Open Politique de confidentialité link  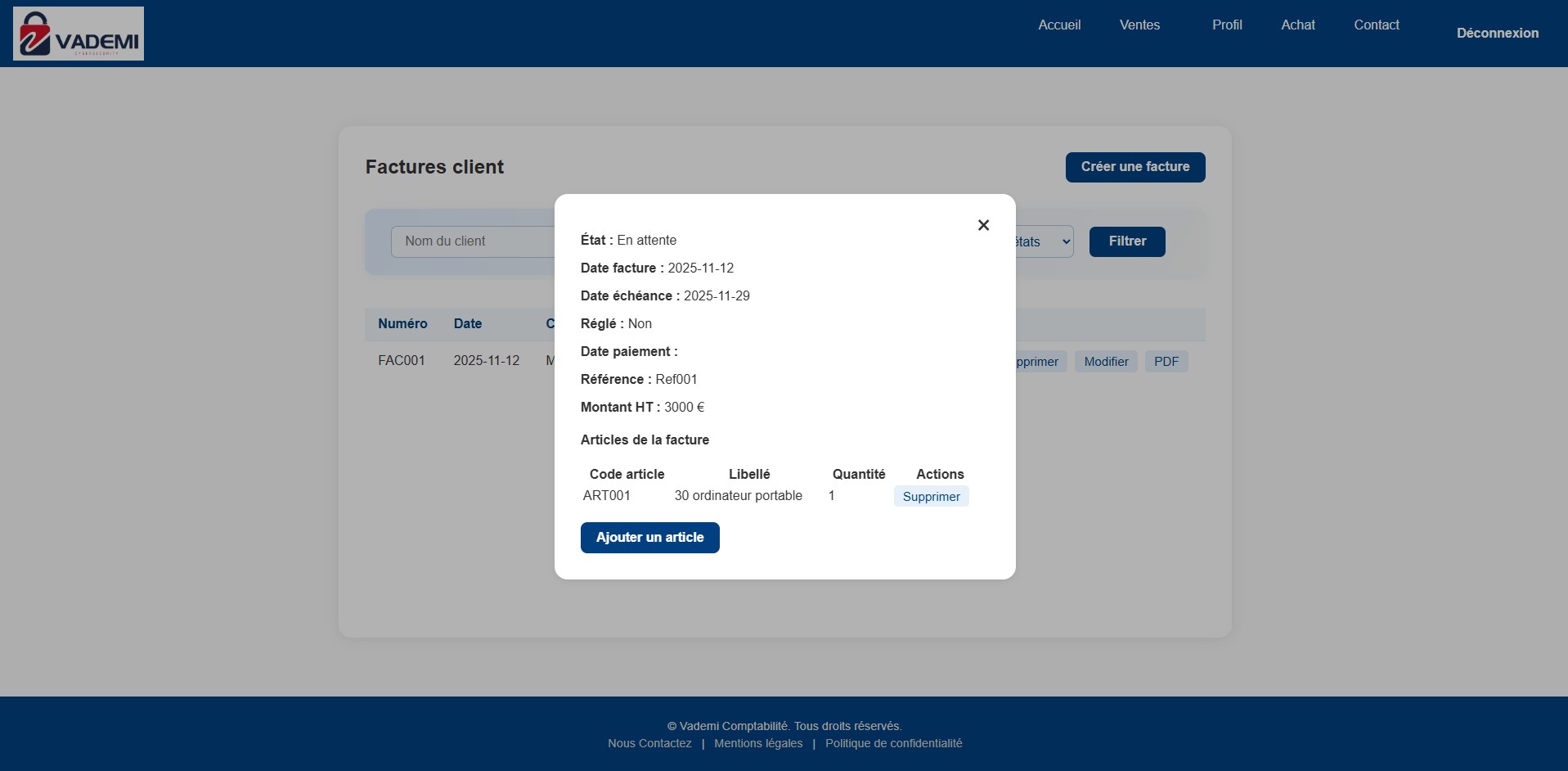pyautogui.click(x=893, y=743)
